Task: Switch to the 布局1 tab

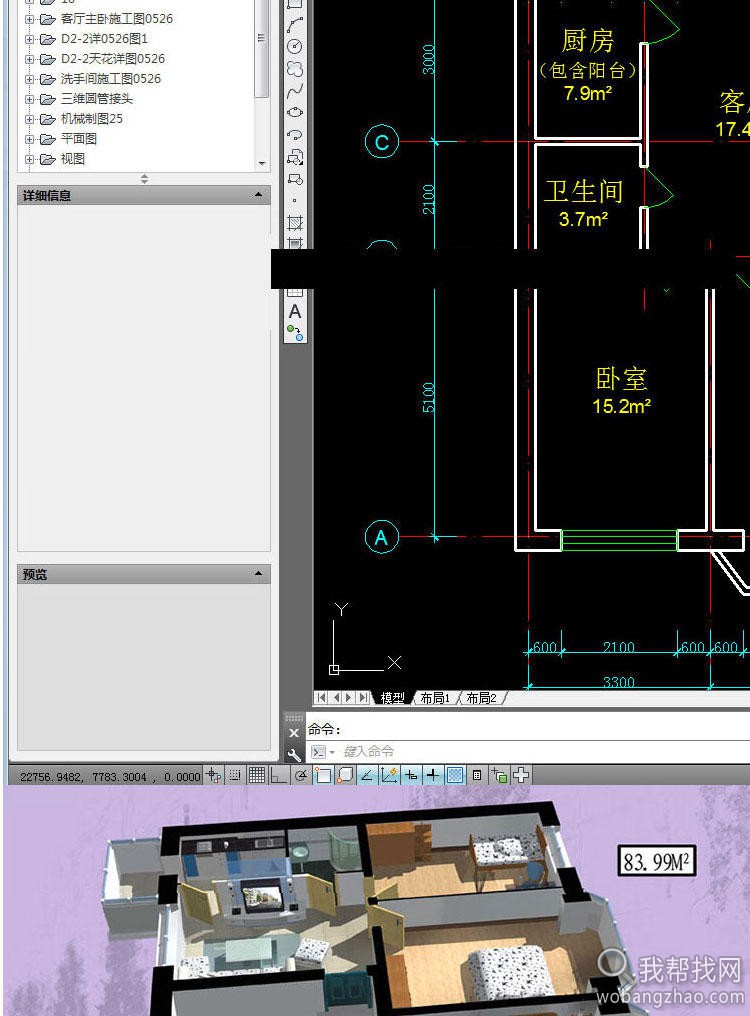Action: click(435, 698)
